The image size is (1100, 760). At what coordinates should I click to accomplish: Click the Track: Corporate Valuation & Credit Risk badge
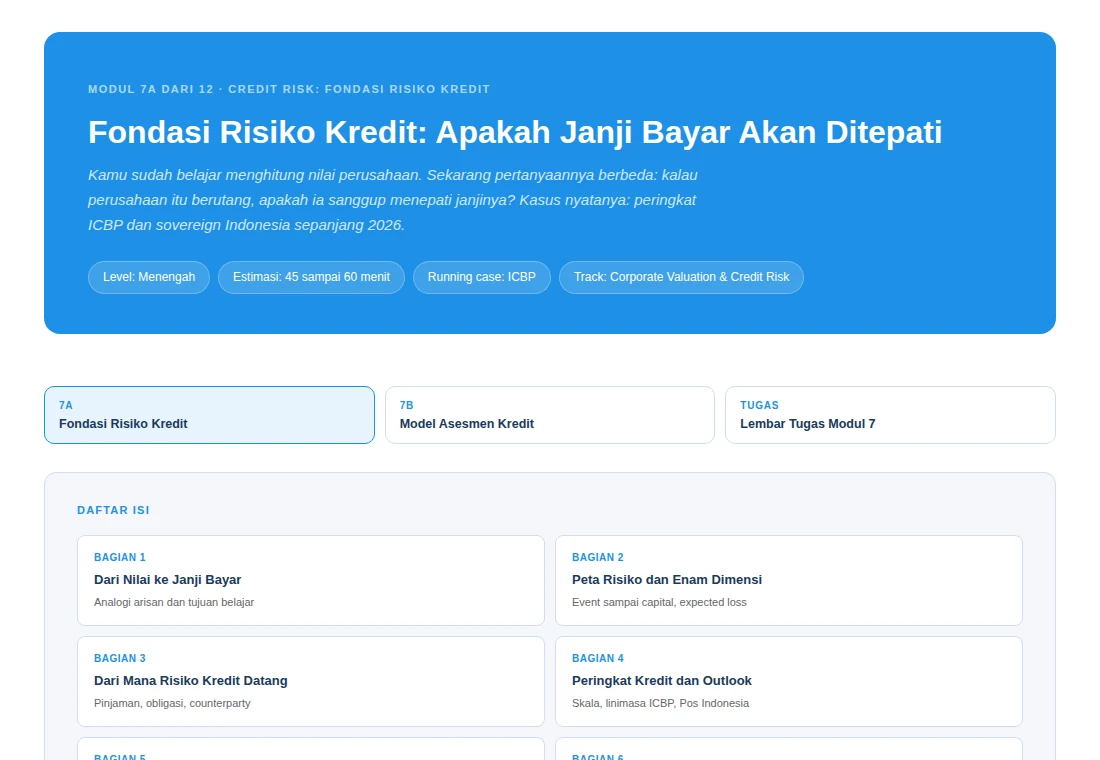point(681,277)
